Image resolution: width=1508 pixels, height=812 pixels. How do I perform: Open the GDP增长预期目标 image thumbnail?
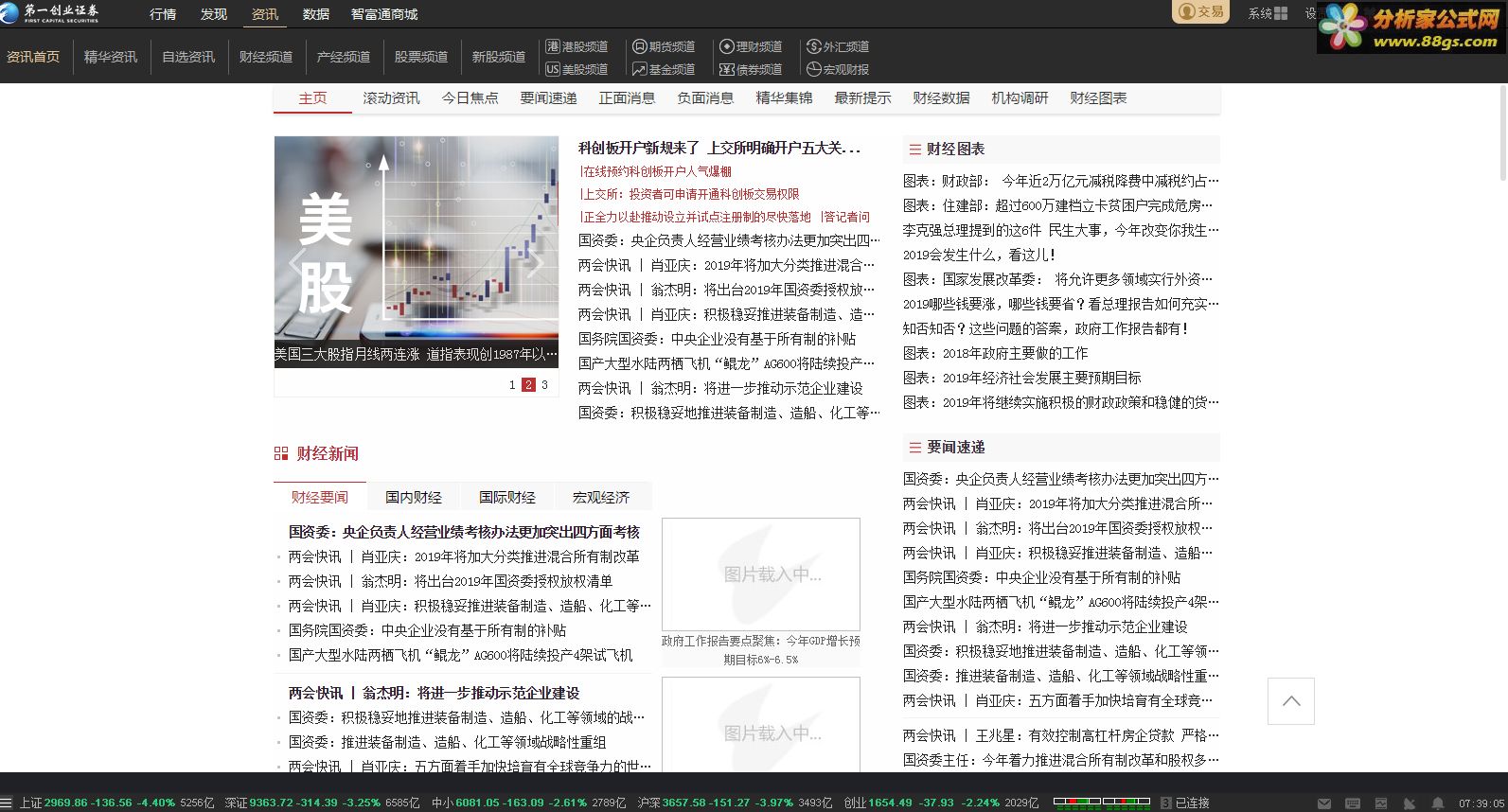761,574
